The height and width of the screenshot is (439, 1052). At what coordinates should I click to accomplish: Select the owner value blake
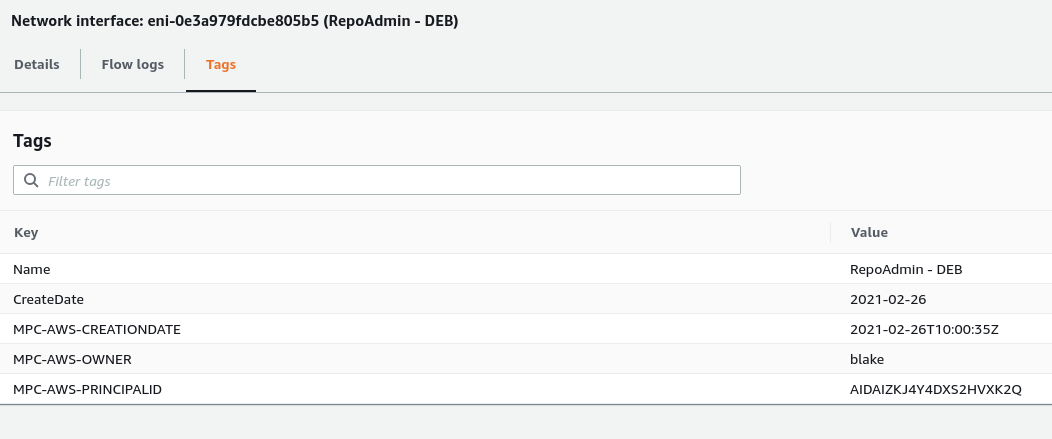click(x=867, y=359)
